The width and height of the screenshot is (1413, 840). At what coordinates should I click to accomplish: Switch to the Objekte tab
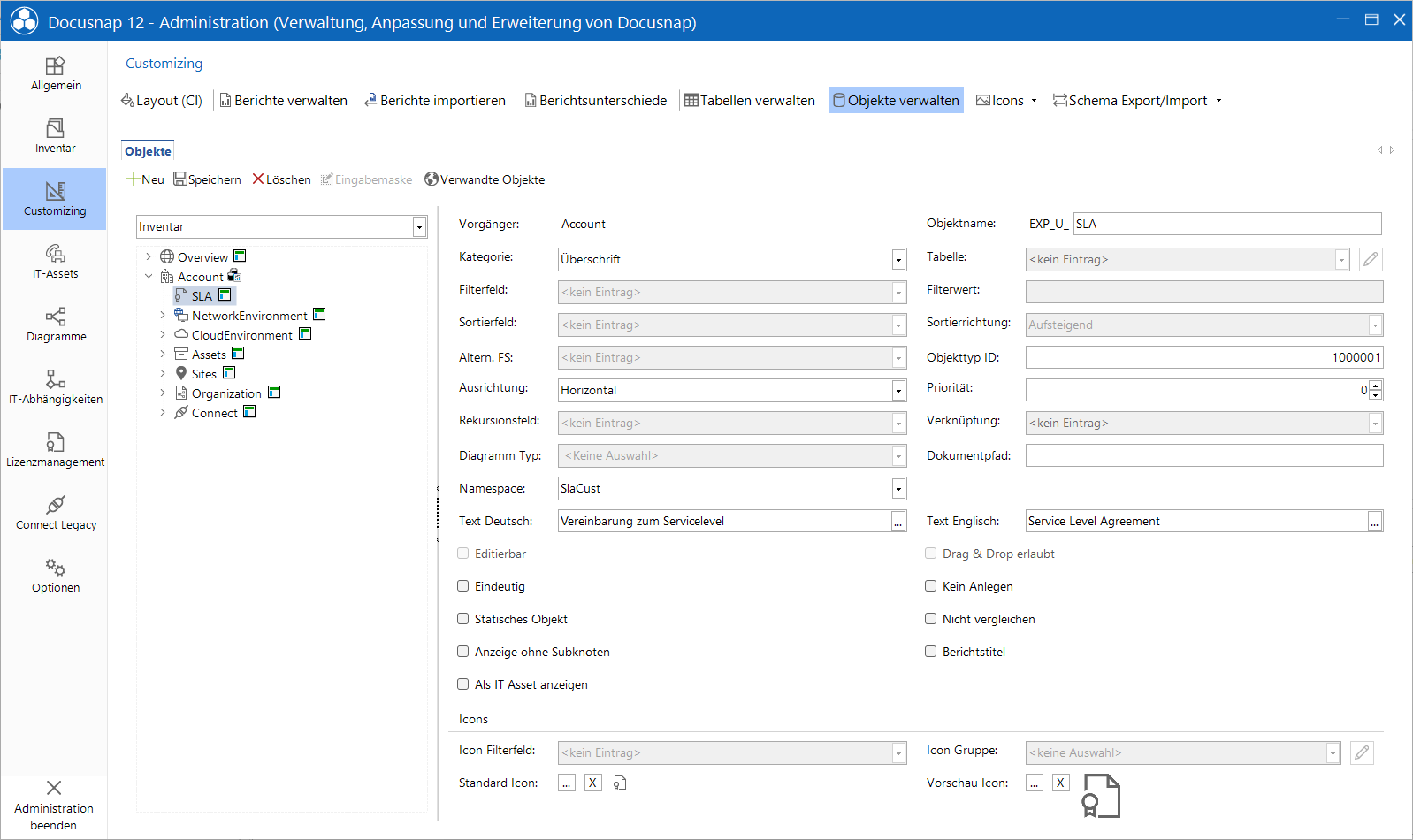pyautogui.click(x=148, y=151)
